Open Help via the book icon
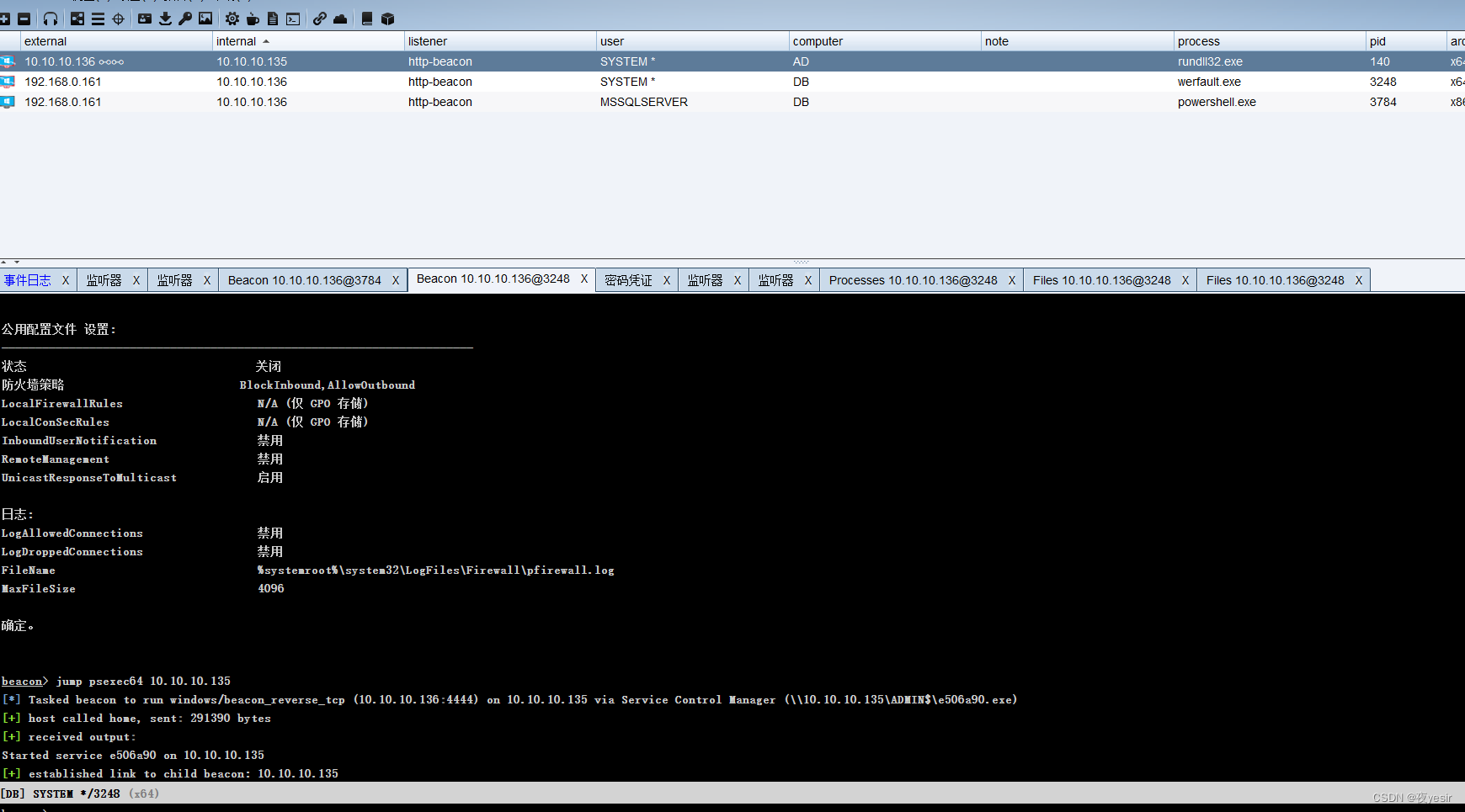Viewport: 1465px width, 812px height. [x=367, y=19]
